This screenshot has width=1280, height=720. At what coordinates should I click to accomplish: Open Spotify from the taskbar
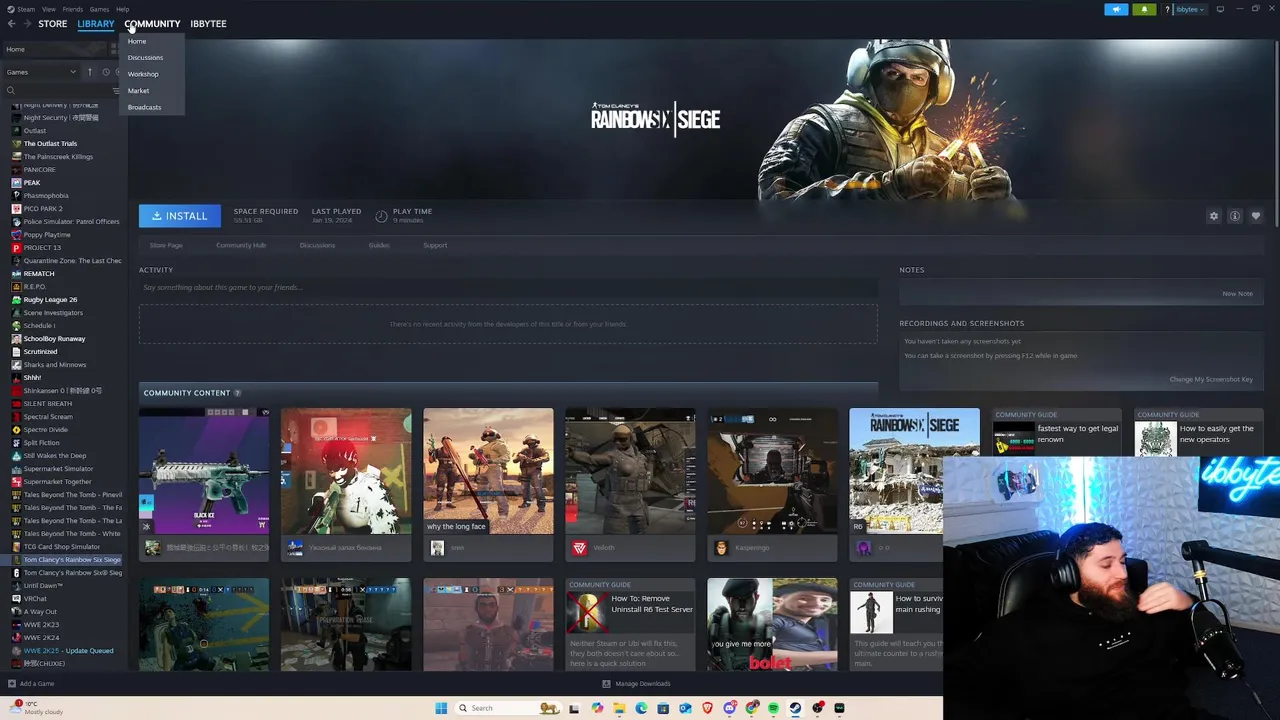pyautogui.click(x=773, y=708)
